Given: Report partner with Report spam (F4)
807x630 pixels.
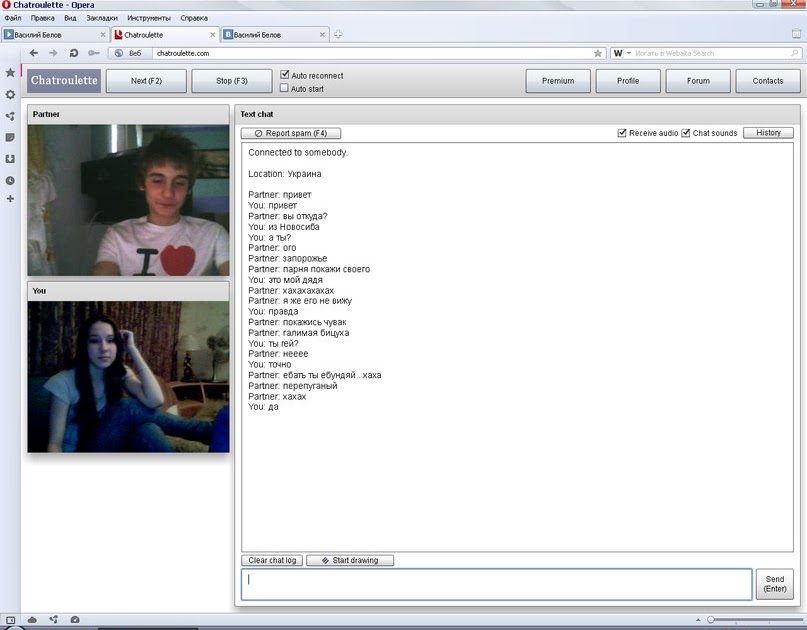Looking at the screenshot, I should pyautogui.click(x=291, y=133).
